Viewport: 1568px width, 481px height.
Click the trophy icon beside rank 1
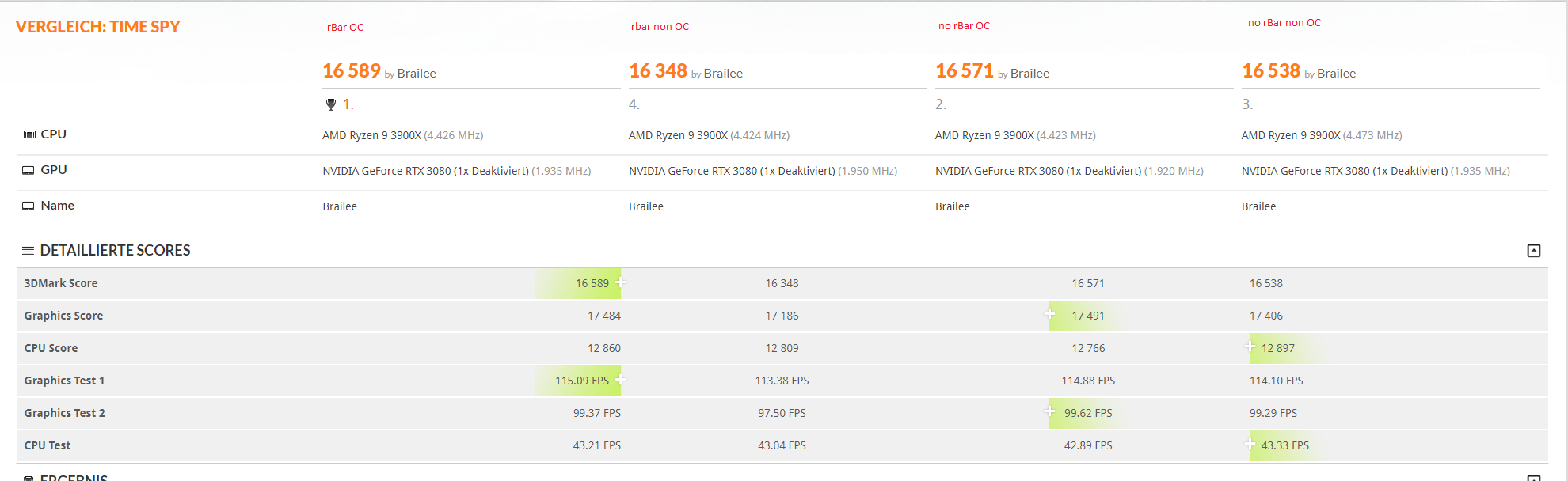click(x=331, y=104)
